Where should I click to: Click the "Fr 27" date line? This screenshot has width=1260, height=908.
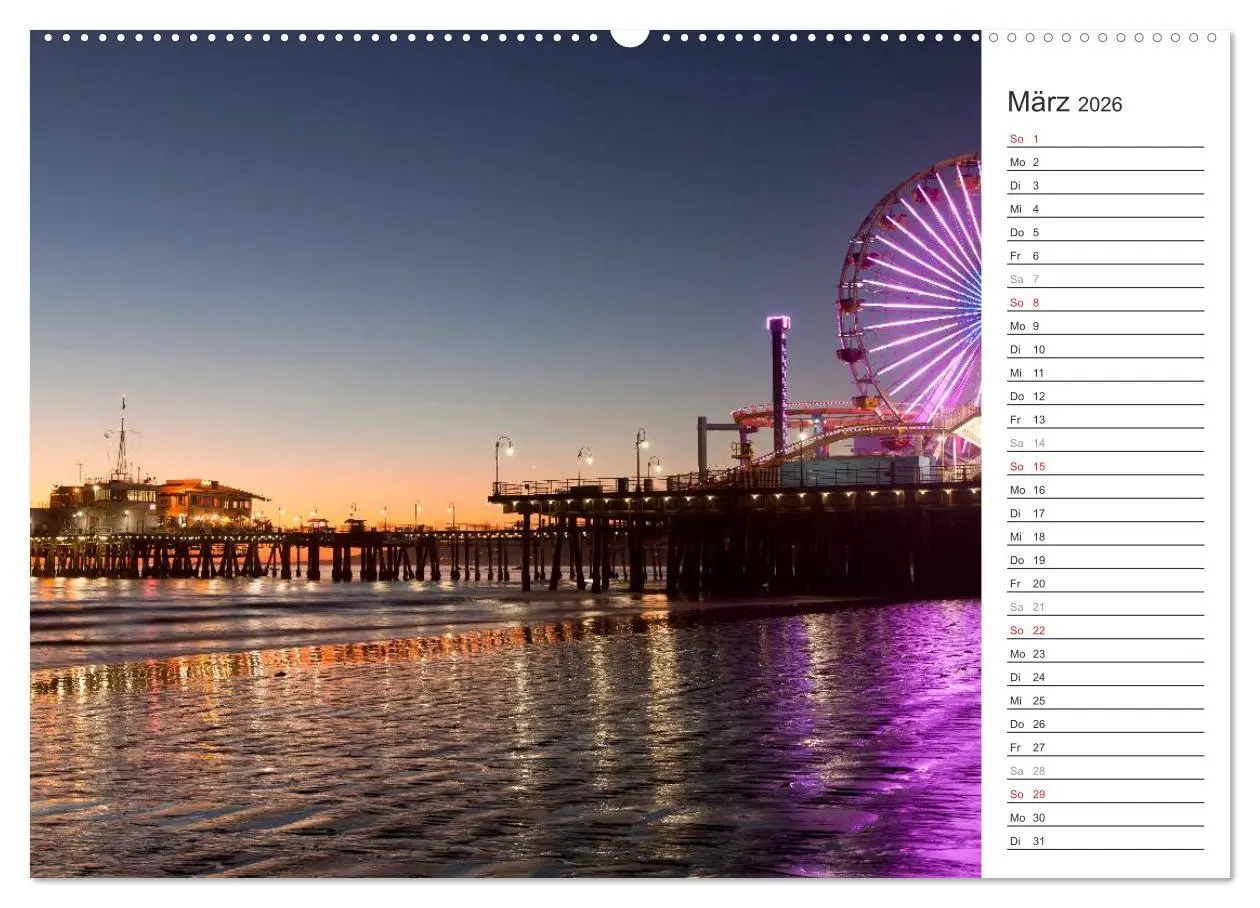(1026, 747)
